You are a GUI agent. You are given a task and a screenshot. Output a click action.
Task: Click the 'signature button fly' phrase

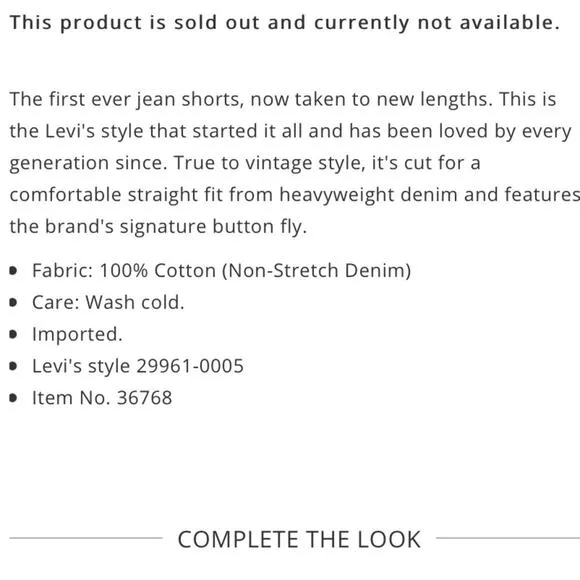(213, 227)
